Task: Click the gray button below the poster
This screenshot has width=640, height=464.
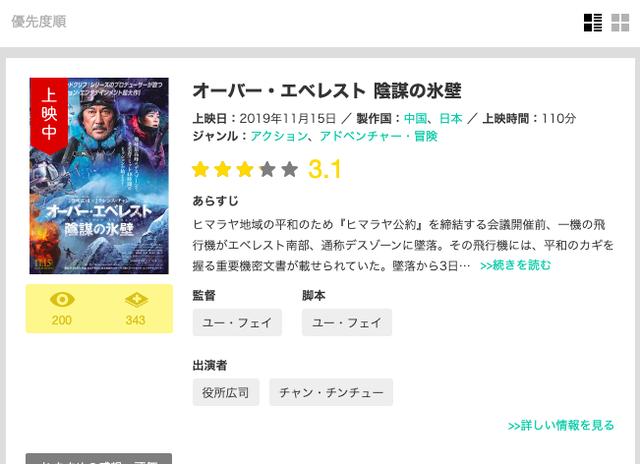Action: (x=99, y=459)
